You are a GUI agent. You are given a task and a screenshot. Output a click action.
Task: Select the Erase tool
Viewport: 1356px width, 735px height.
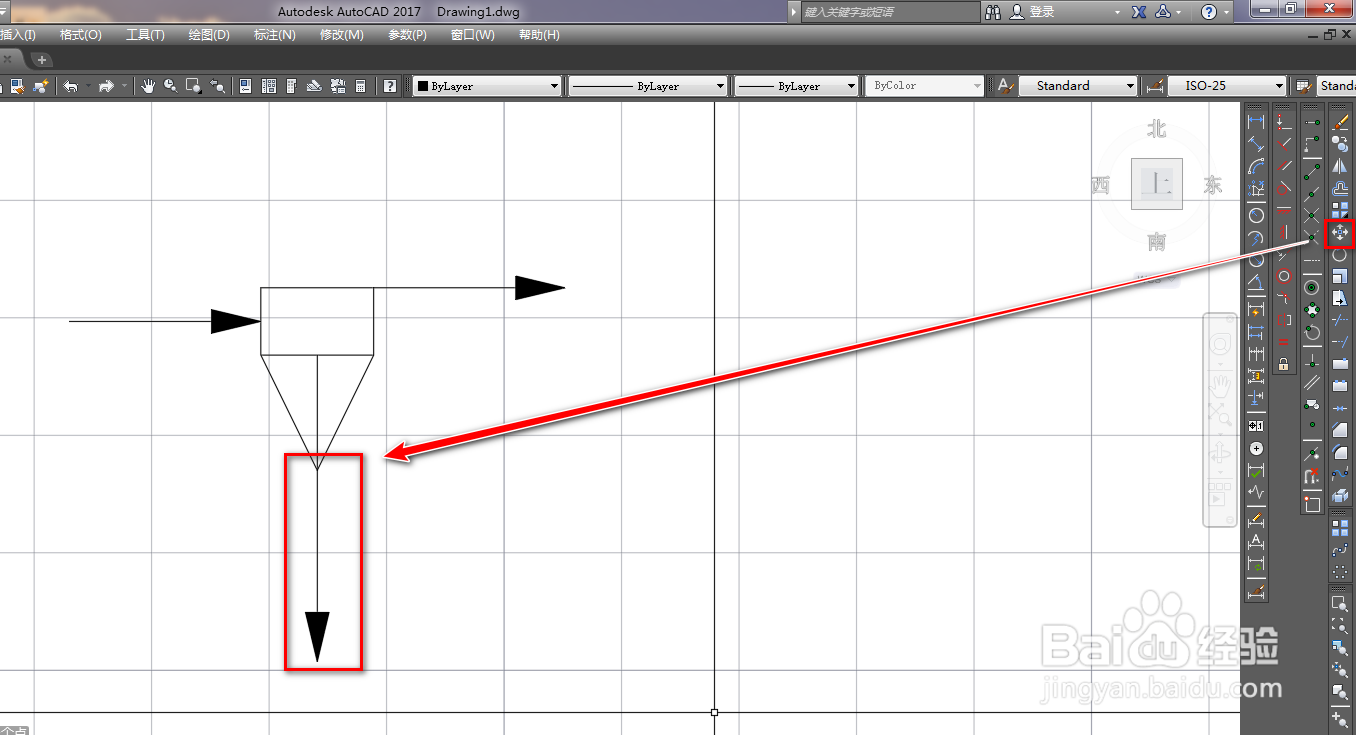1340,122
